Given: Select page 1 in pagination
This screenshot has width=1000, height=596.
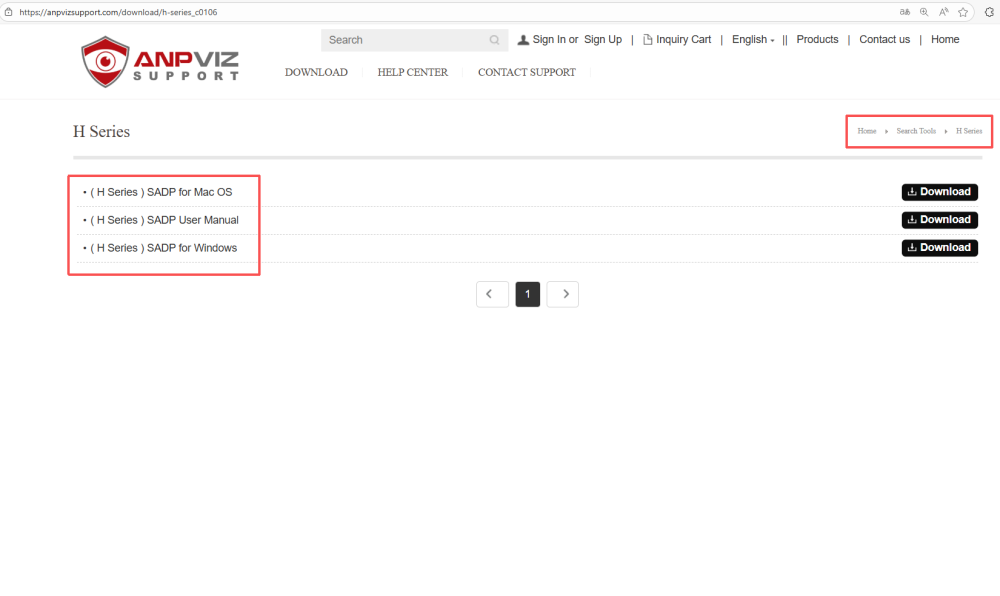Looking at the screenshot, I should (x=527, y=294).
